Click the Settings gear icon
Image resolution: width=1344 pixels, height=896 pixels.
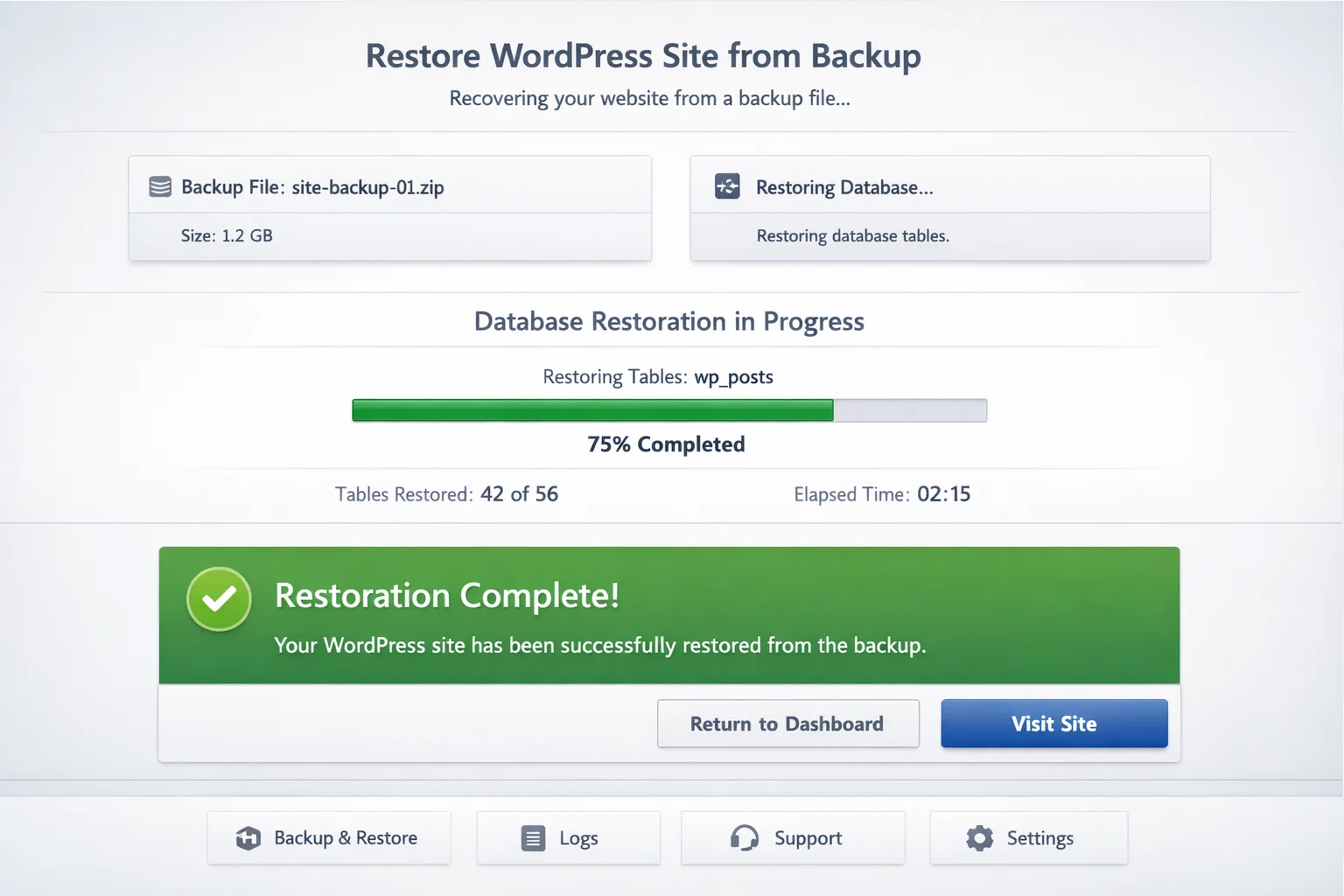click(x=979, y=838)
